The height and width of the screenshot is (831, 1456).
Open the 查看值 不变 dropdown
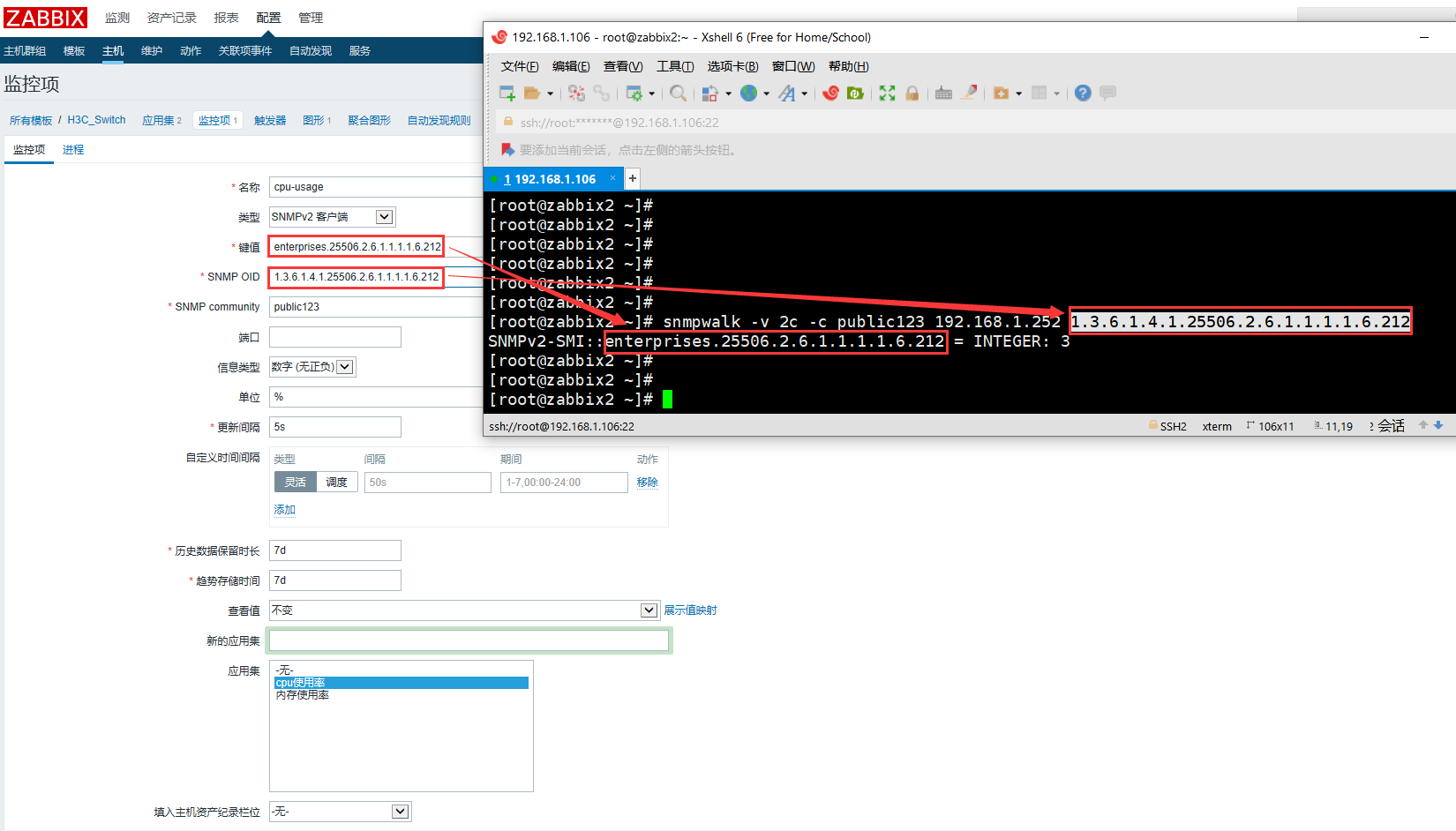pyautogui.click(x=464, y=610)
